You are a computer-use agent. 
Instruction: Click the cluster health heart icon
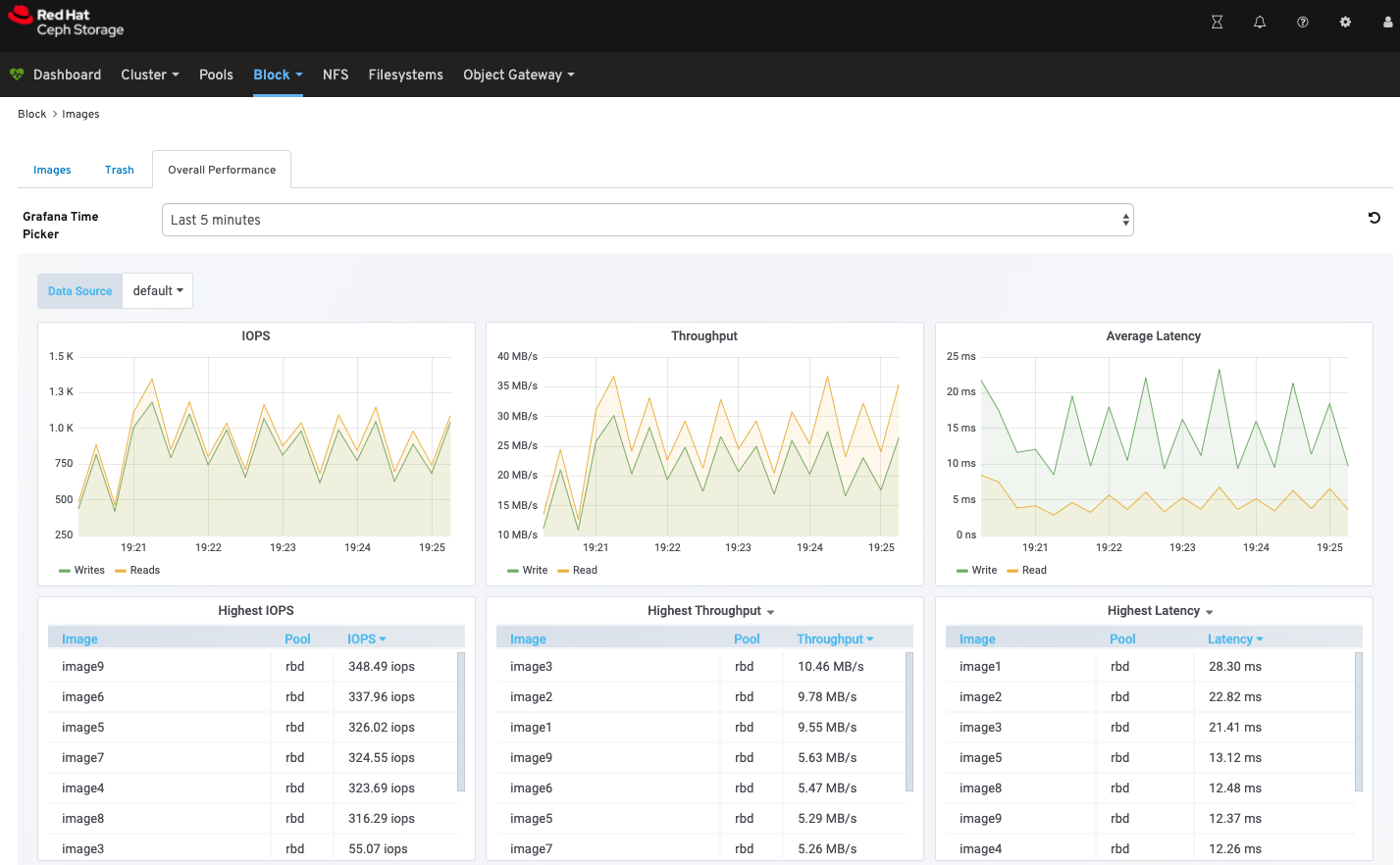point(17,75)
